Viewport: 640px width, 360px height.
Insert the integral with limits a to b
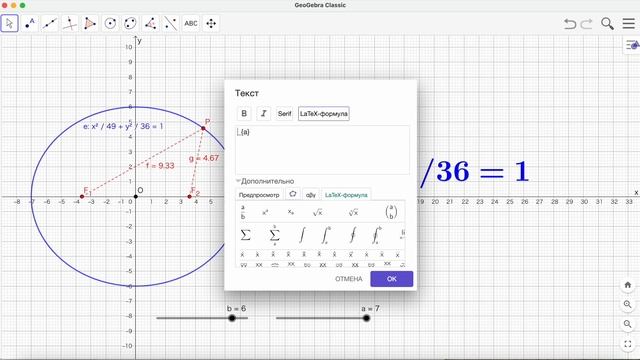click(x=326, y=235)
